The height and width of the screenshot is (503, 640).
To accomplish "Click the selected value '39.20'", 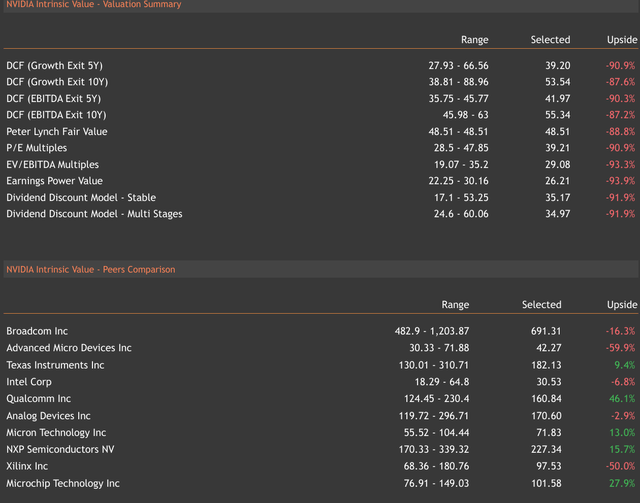I will click(558, 66).
